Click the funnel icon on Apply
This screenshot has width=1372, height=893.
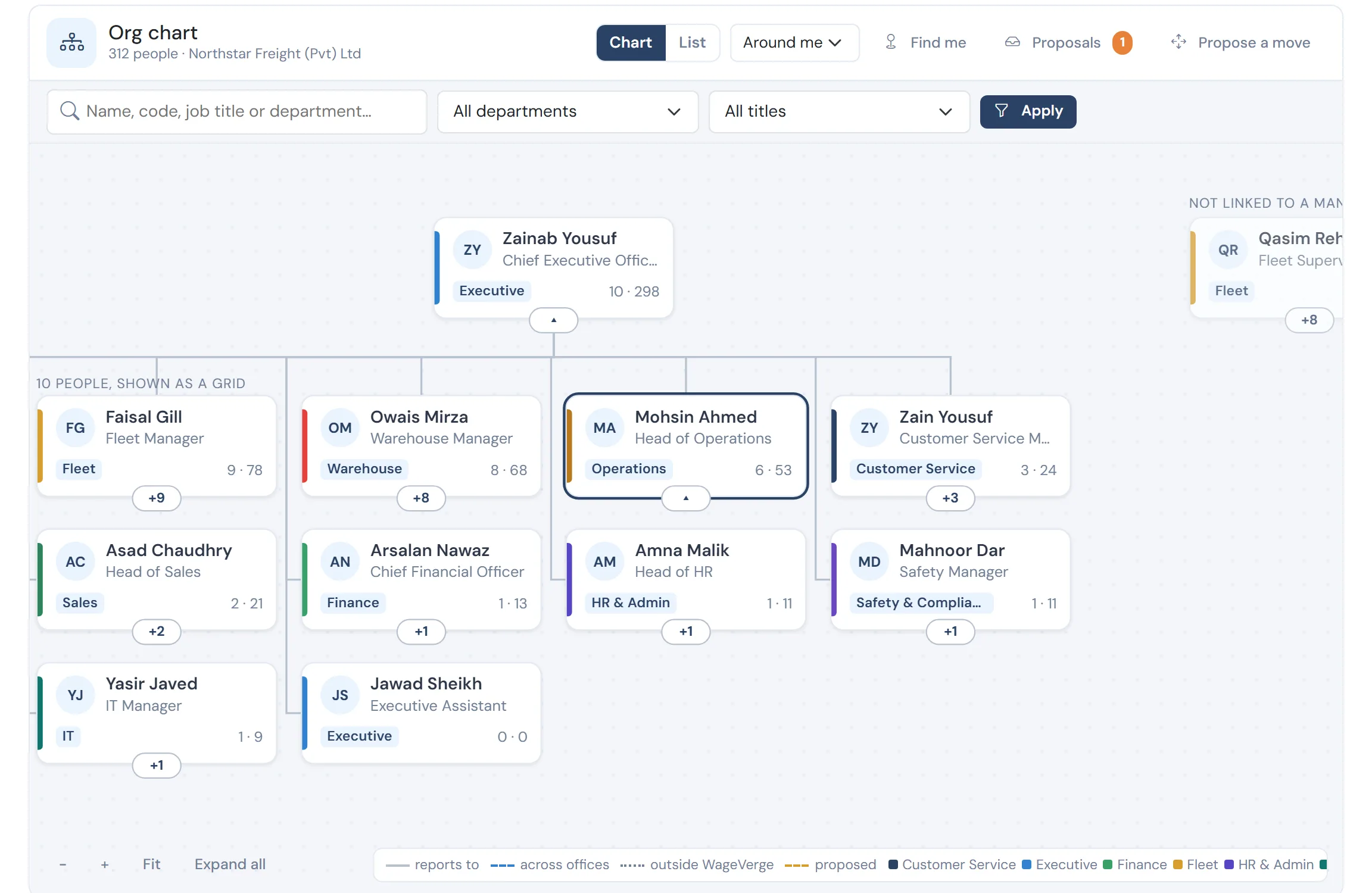click(1001, 111)
